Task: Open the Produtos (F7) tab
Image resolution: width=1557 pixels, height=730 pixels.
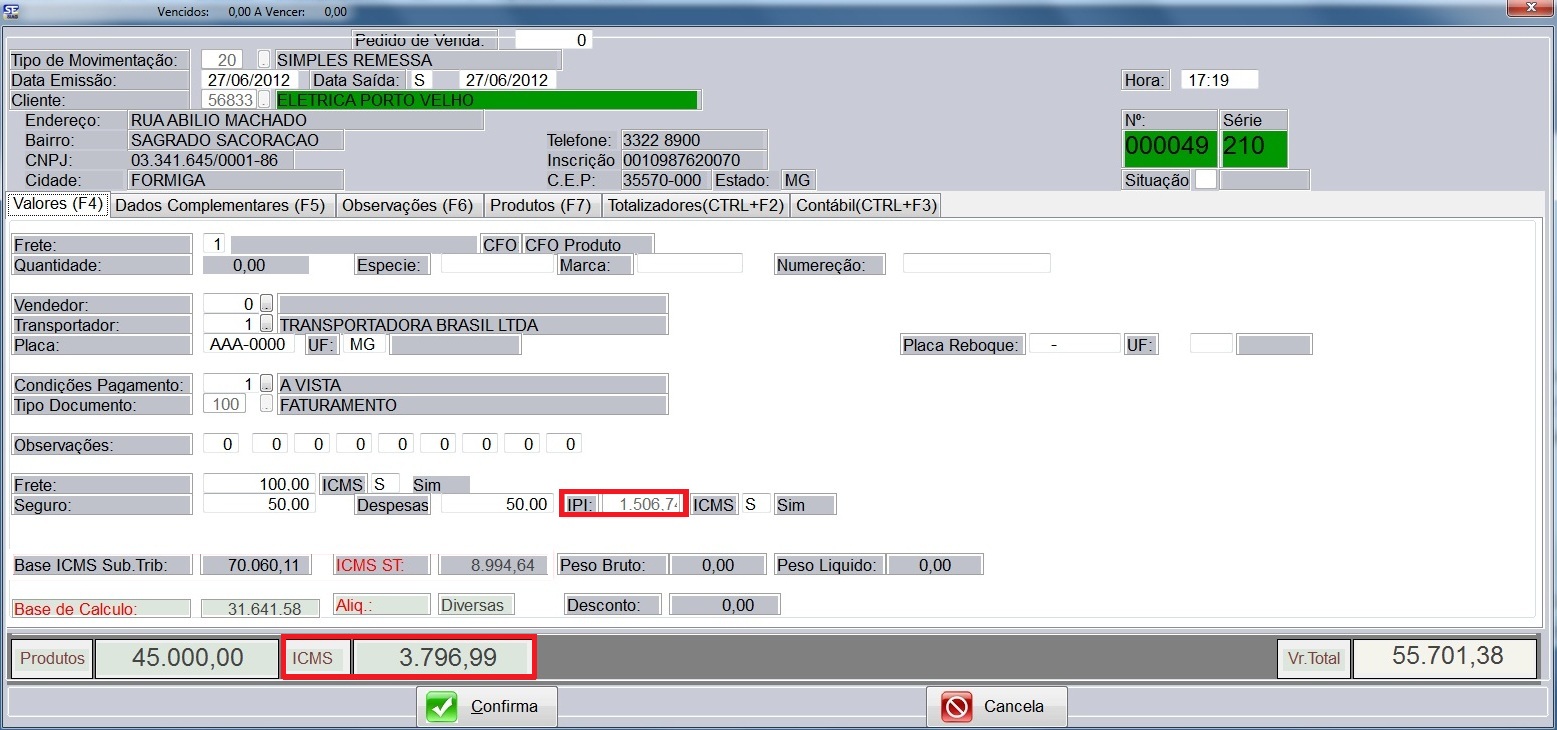Action: (x=540, y=206)
